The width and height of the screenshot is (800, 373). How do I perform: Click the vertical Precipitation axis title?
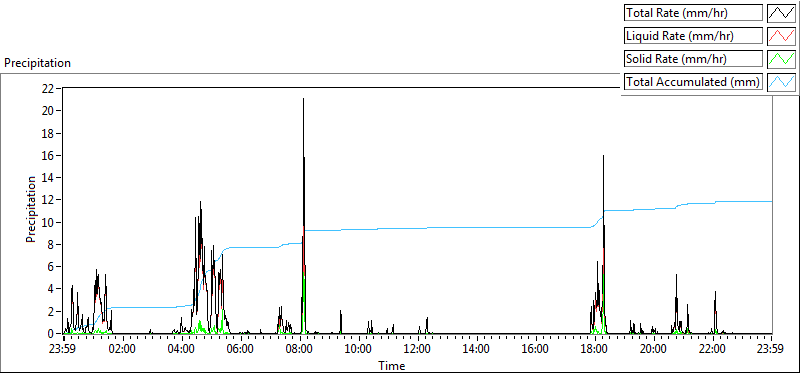pos(31,209)
